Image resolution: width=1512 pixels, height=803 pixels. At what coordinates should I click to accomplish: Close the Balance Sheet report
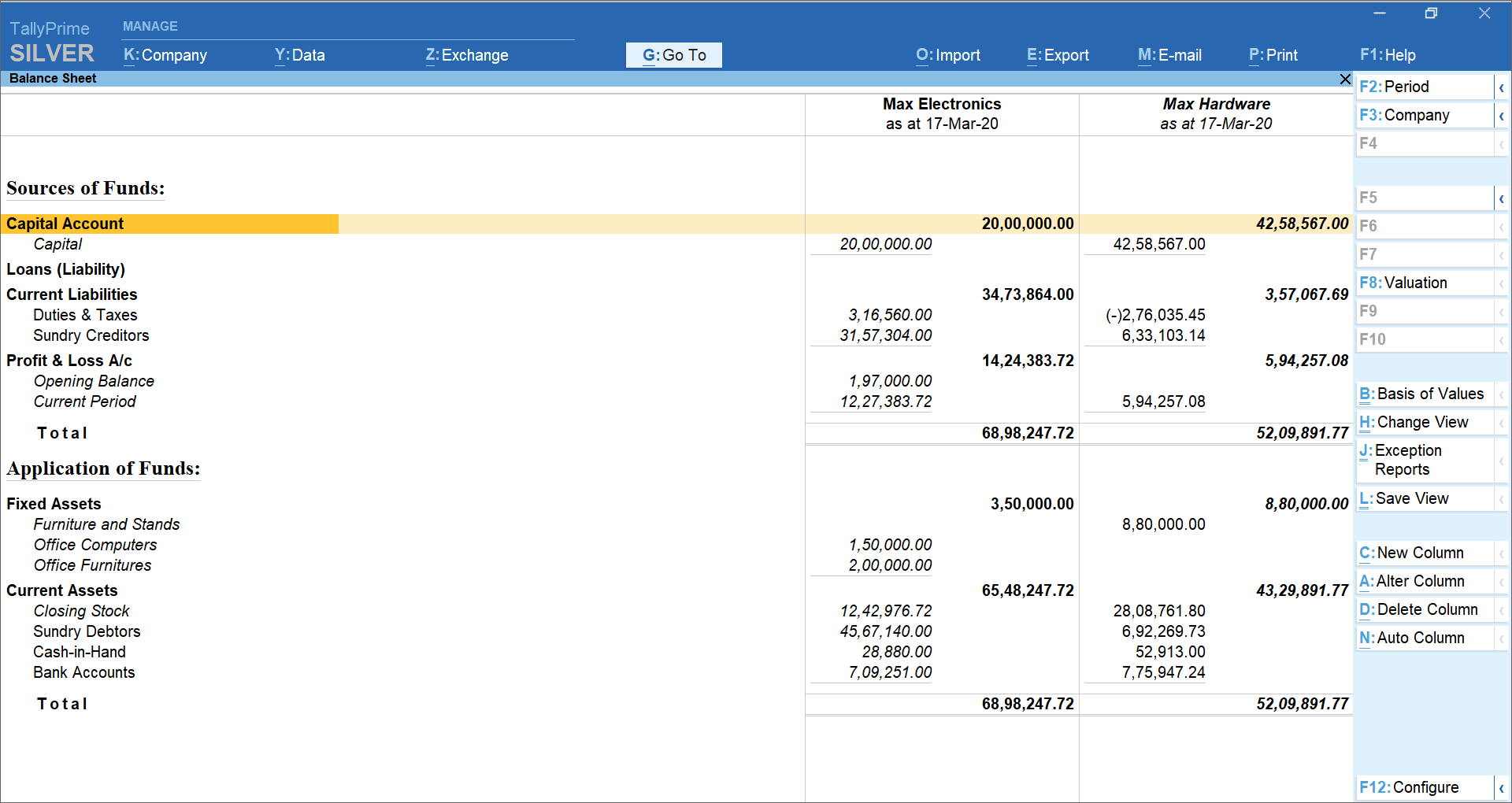click(1344, 79)
